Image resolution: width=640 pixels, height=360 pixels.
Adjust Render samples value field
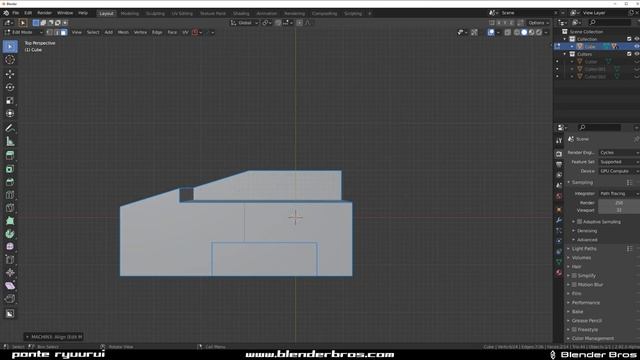(619, 203)
